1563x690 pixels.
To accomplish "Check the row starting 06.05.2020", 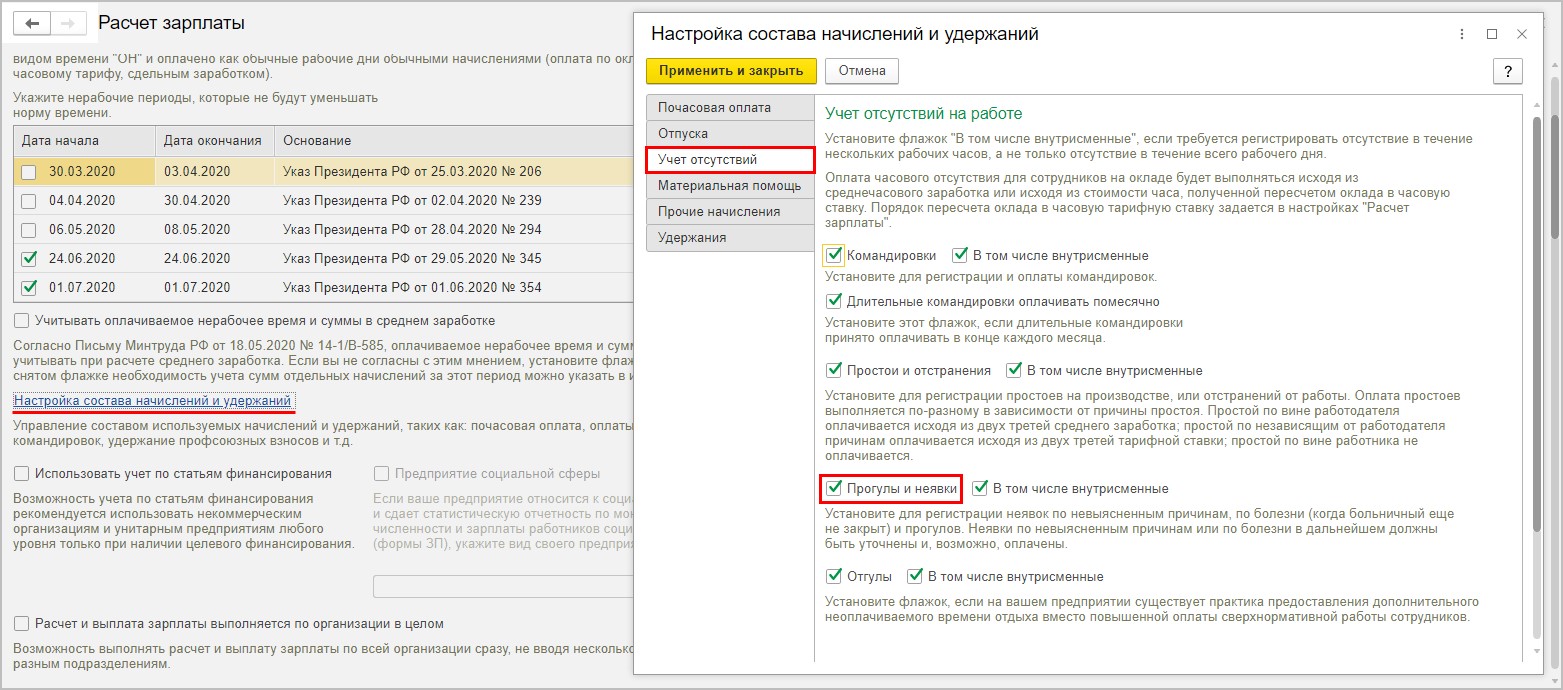I will tap(29, 229).
